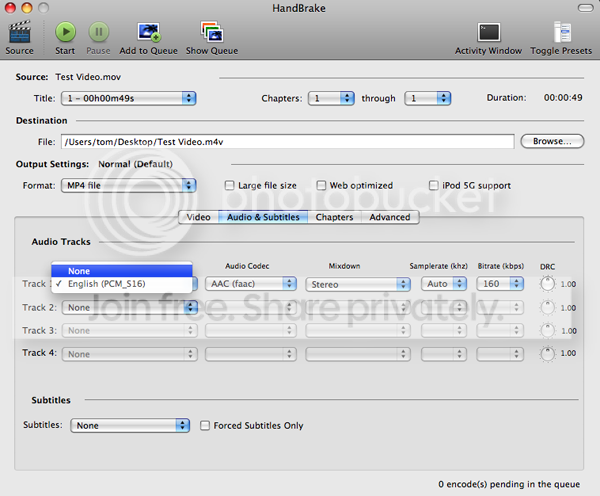This screenshot has width=600, height=496.
Task: Click the Browse button
Action: coord(550,141)
